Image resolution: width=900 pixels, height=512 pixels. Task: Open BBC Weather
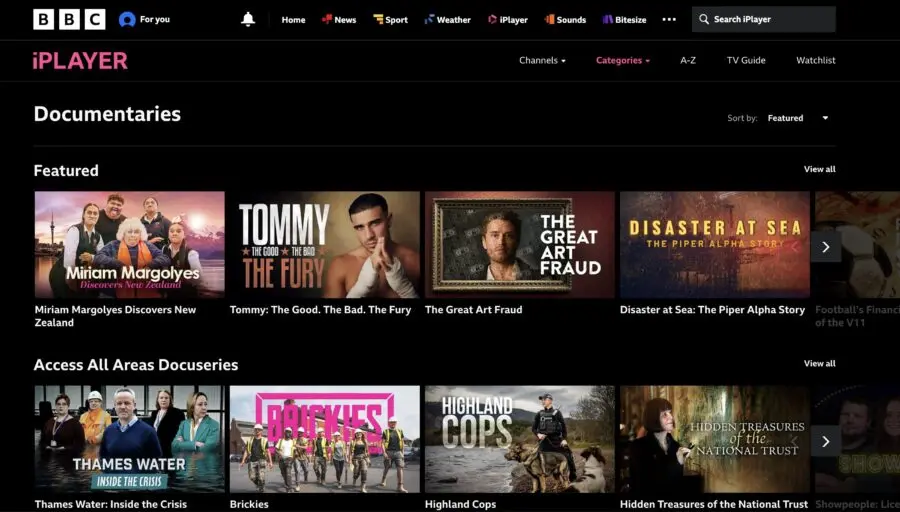(x=447, y=19)
